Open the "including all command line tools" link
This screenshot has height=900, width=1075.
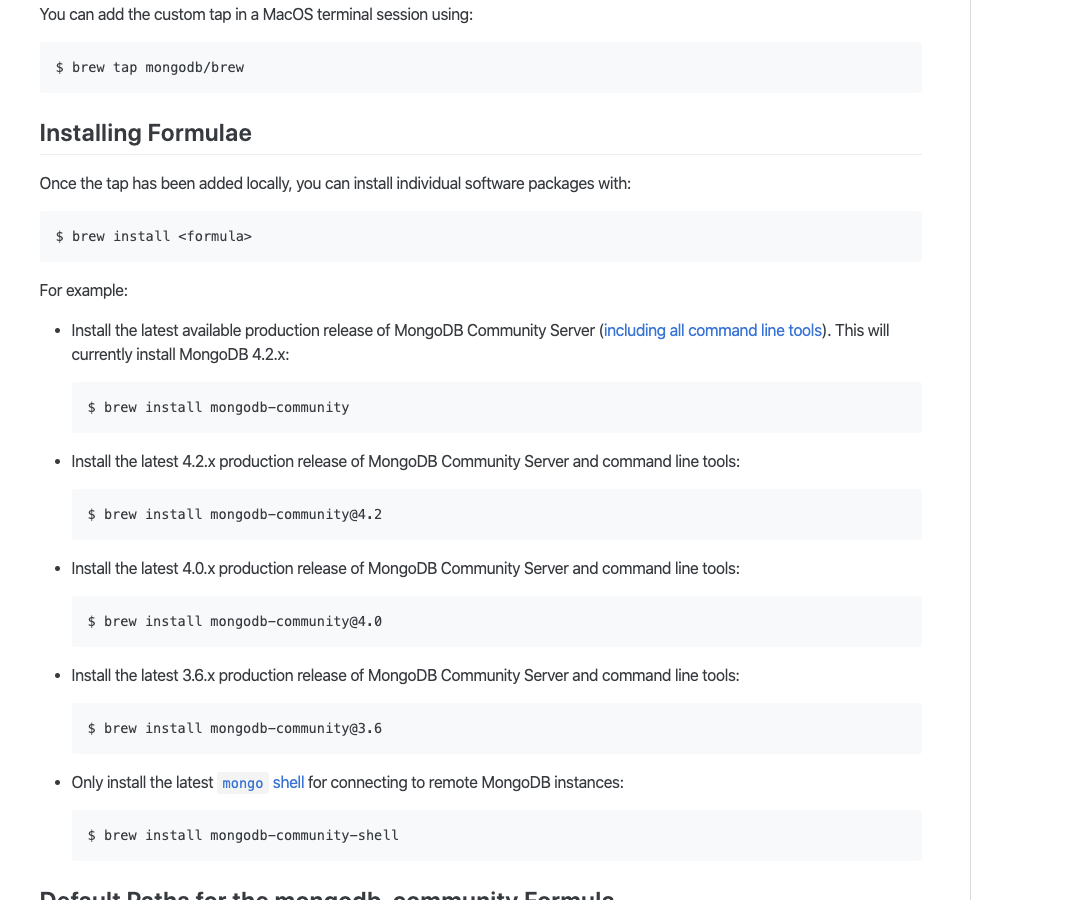coord(712,330)
